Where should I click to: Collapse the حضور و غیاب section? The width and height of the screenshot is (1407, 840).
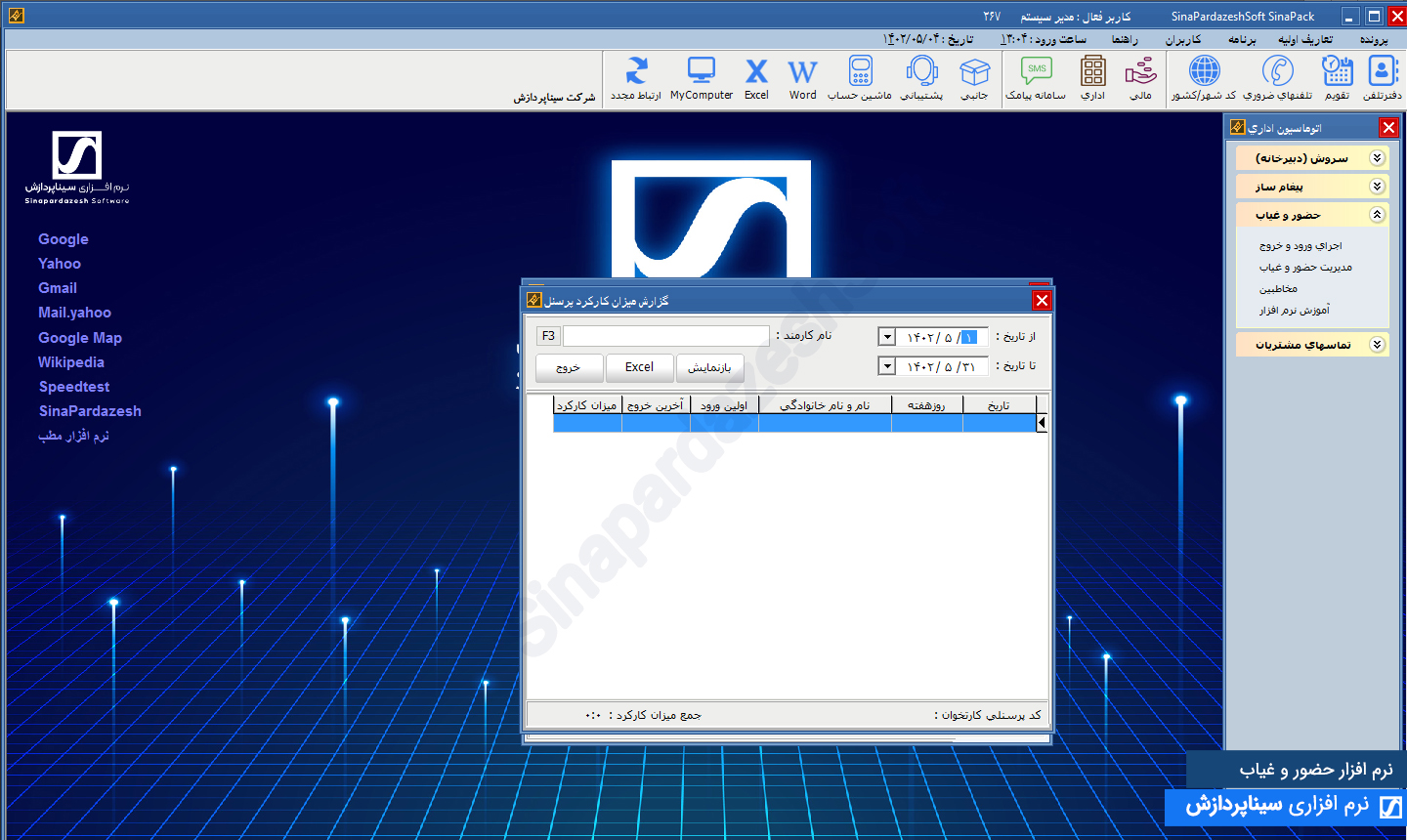[1377, 215]
